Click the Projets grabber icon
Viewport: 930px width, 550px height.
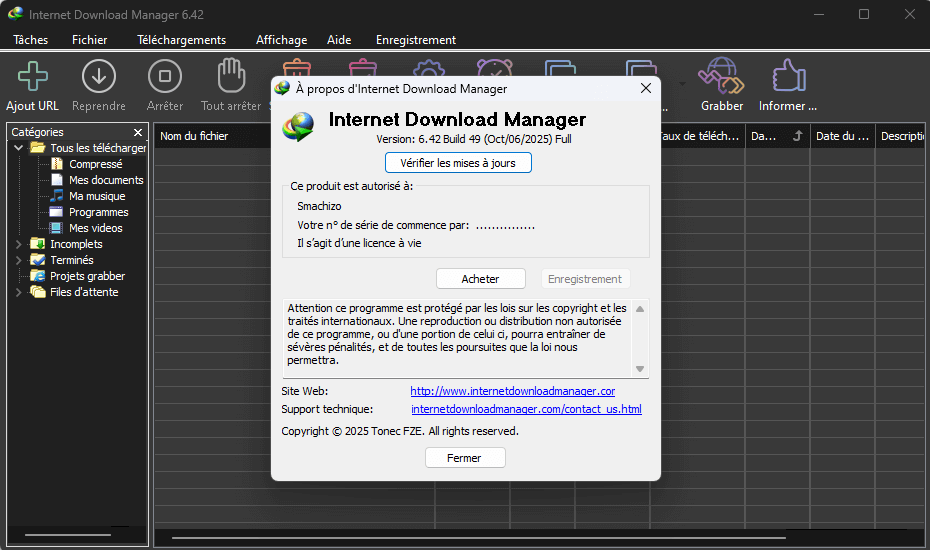tap(37, 276)
